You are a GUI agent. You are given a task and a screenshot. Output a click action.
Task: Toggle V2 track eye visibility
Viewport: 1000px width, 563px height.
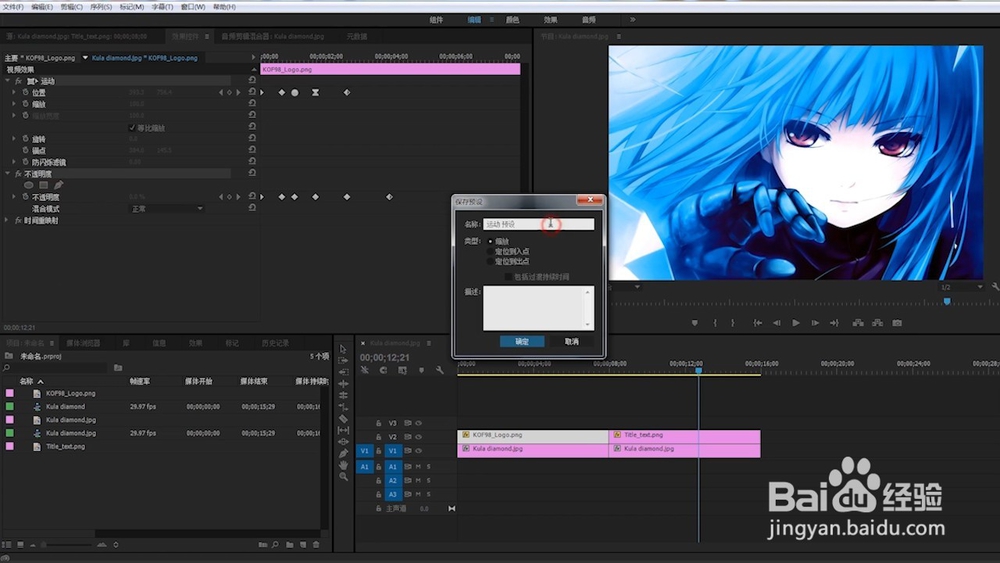419,437
